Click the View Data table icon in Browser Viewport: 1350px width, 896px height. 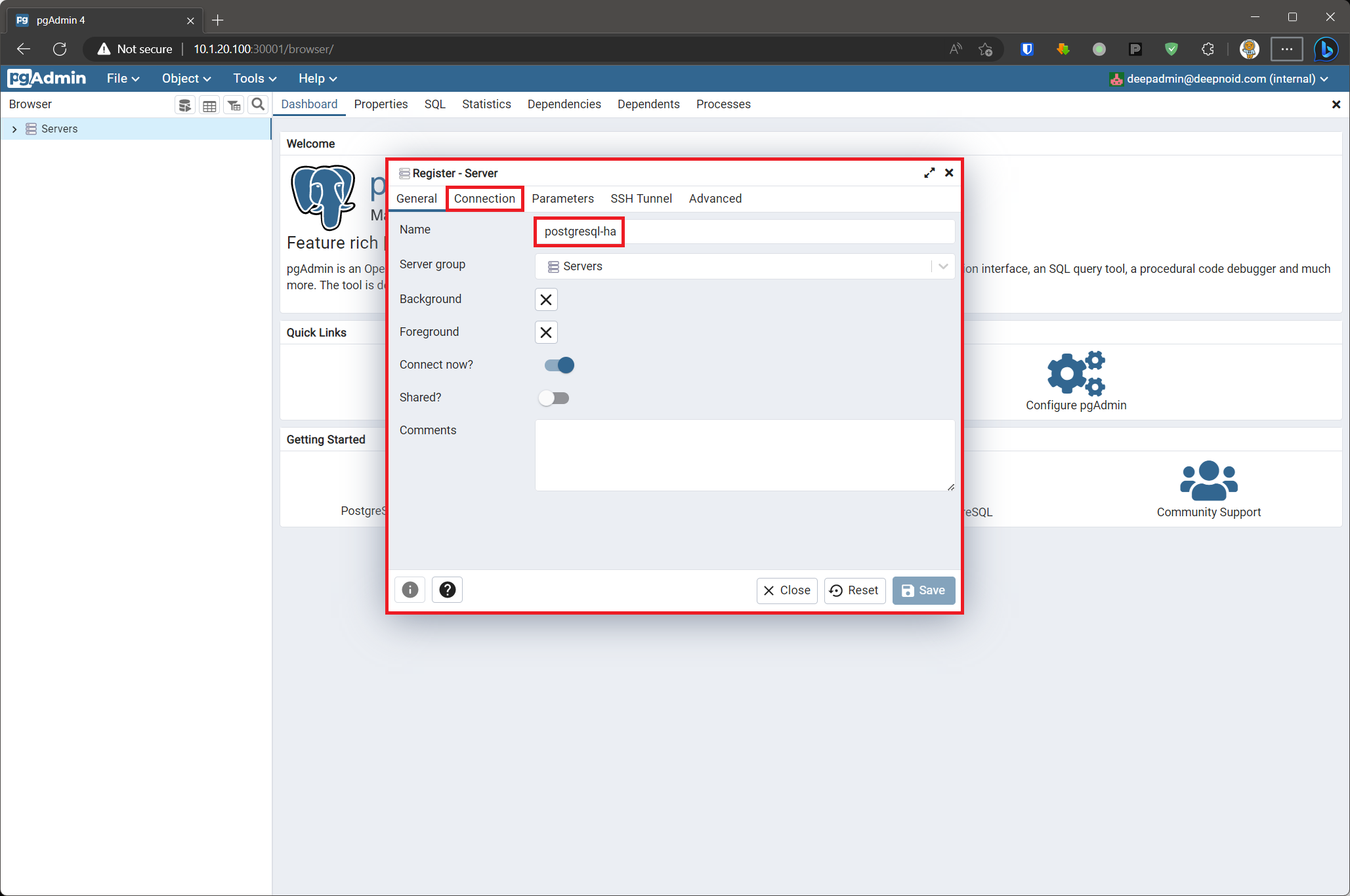pyautogui.click(x=209, y=105)
